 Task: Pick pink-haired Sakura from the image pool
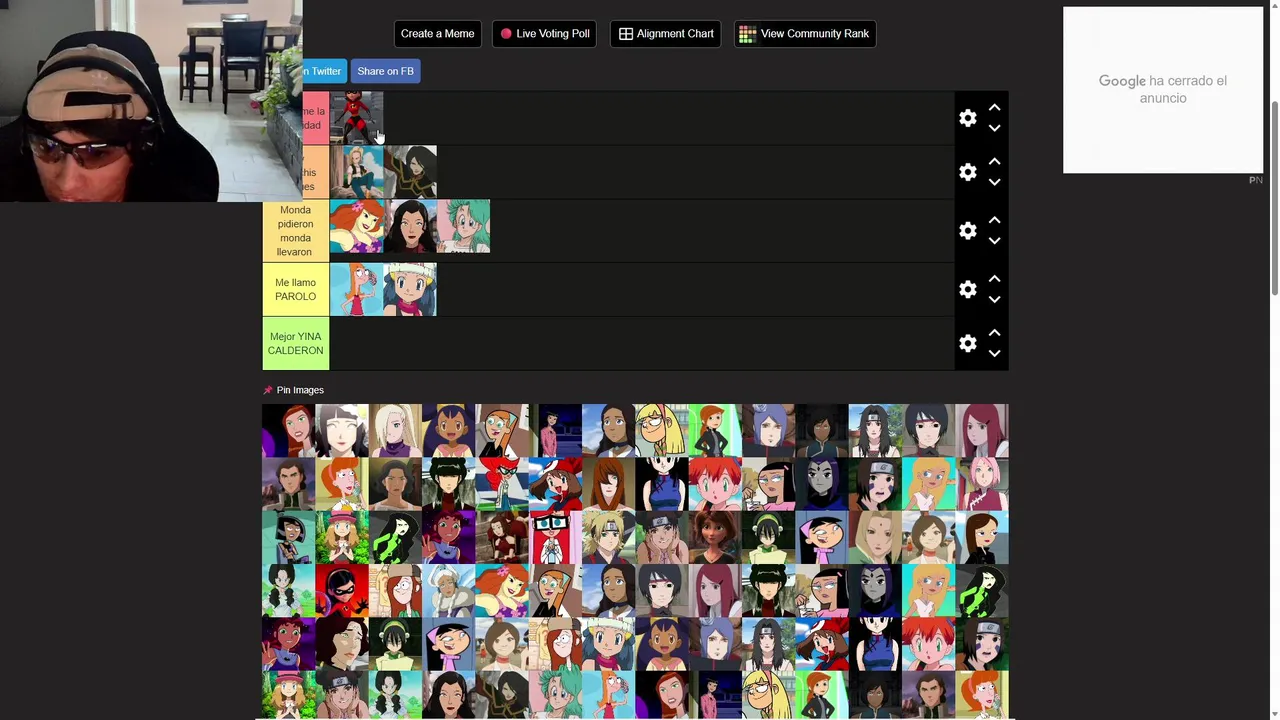[x=982, y=484]
